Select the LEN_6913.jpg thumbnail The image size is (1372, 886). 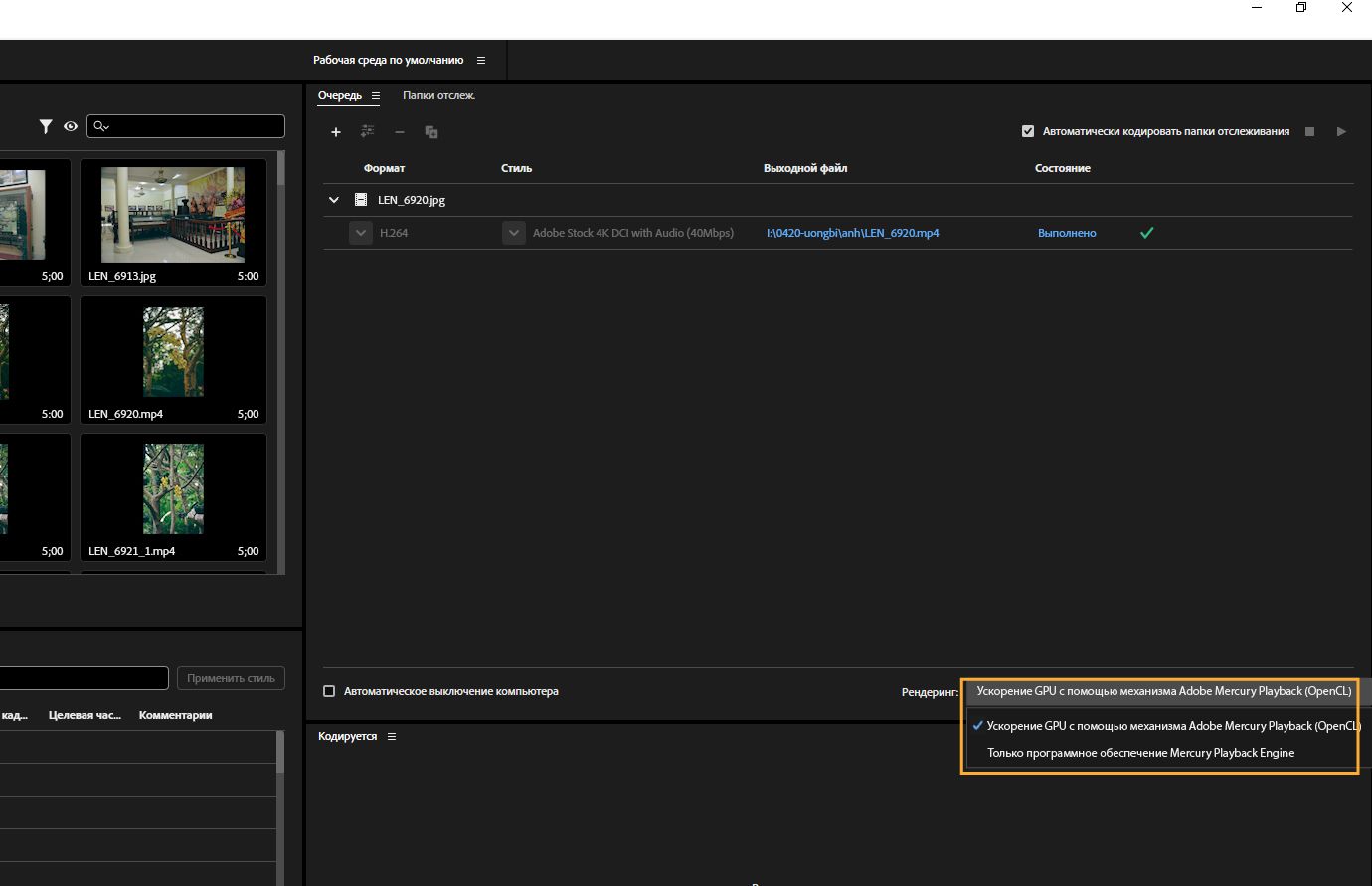click(173, 223)
